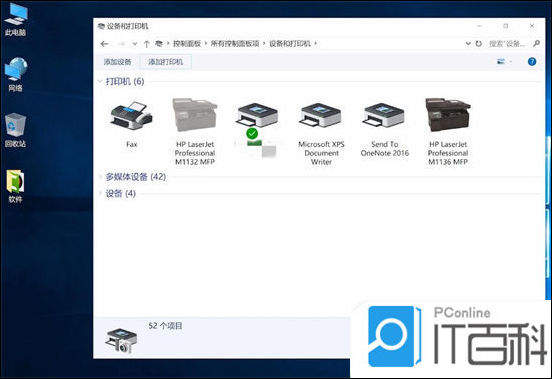The image size is (552, 379).
Task: Open the view options dropdown arrow
Action: click(x=510, y=62)
